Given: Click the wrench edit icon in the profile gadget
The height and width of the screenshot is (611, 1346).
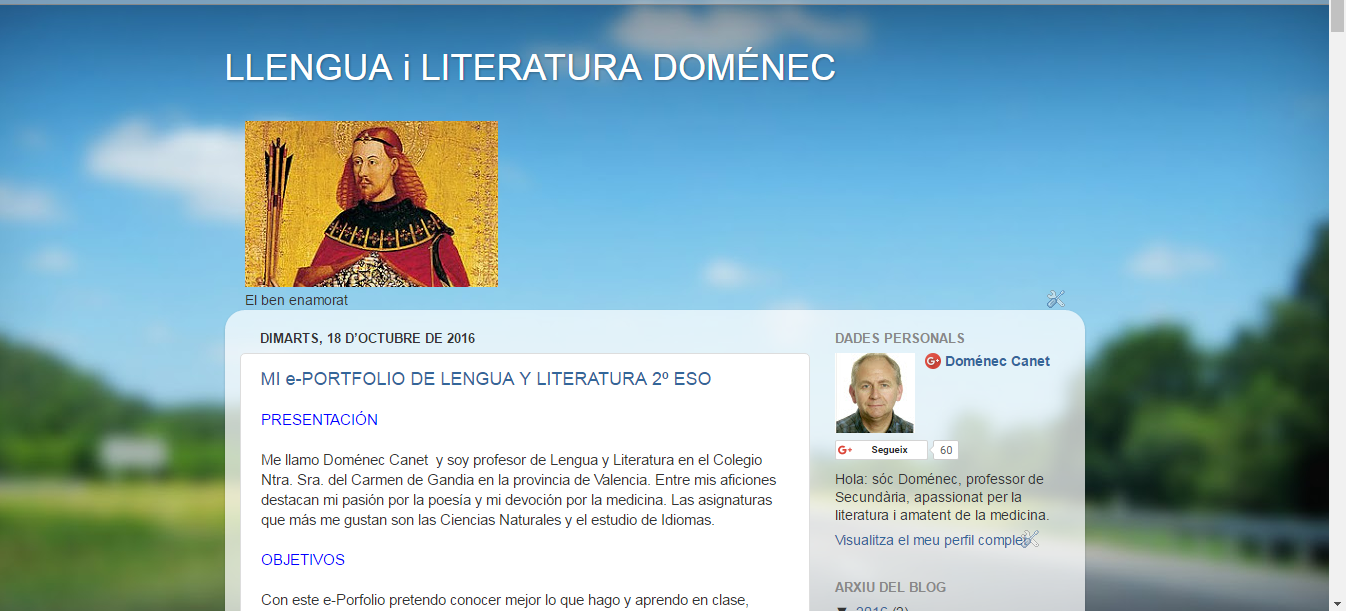Looking at the screenshot, I should click(1031, 538).
